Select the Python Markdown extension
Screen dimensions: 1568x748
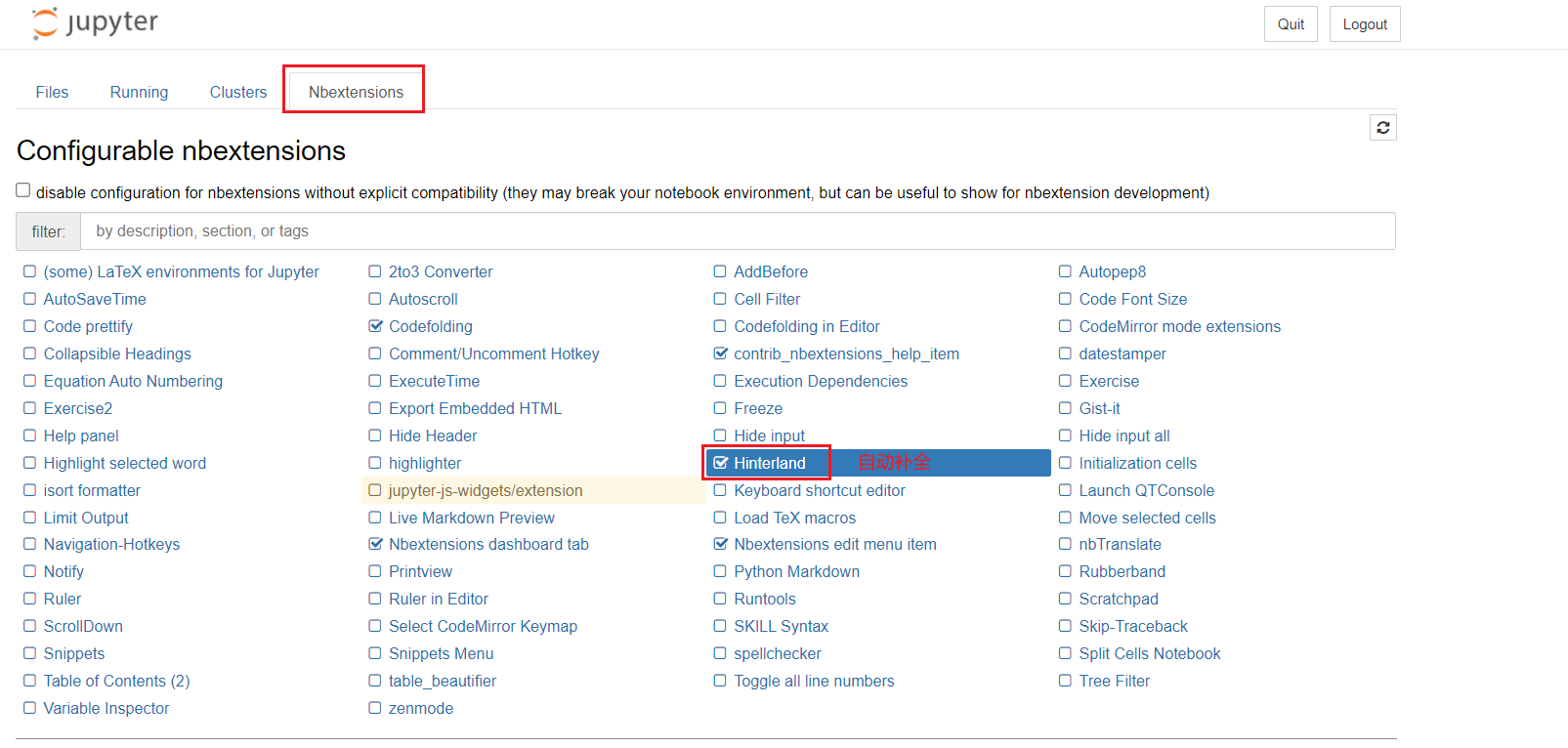click(x=797, y=571)
